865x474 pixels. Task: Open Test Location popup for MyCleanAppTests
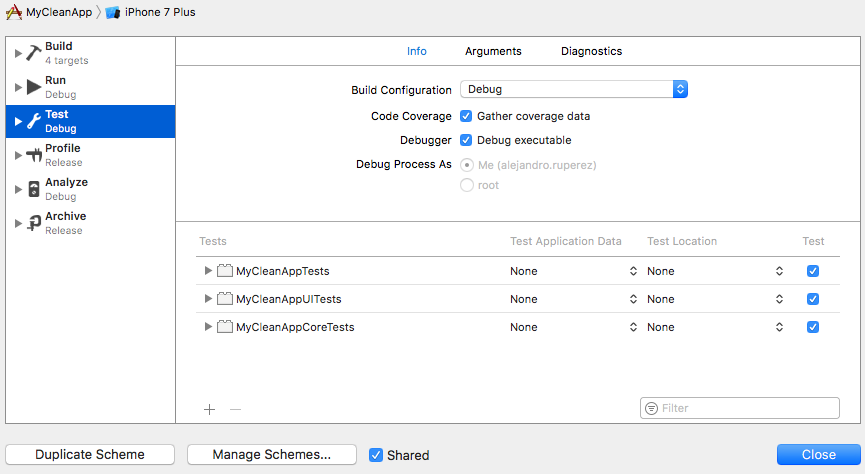point(715,271)
